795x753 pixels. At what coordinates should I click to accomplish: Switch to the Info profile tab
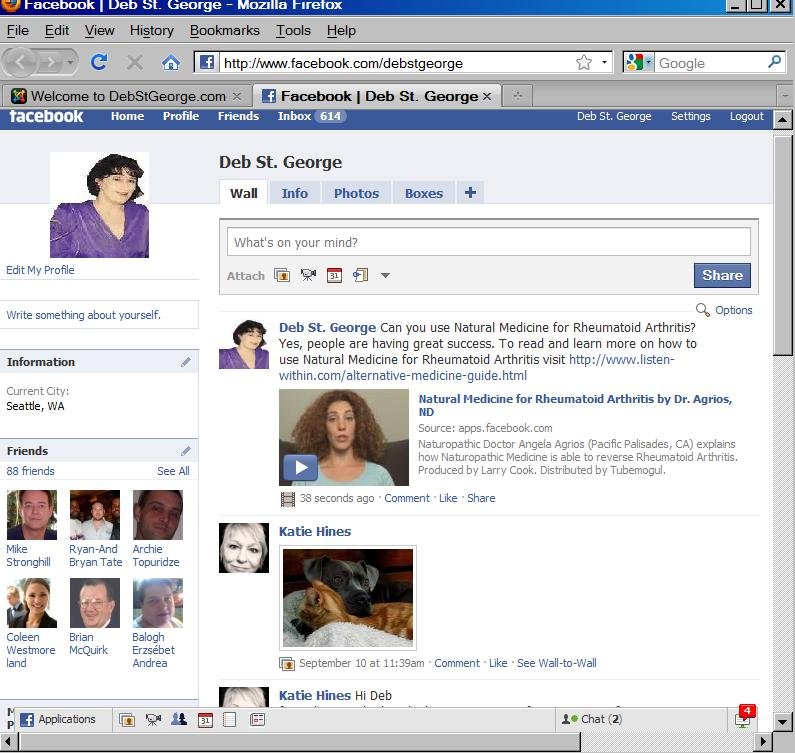point(295,193)
